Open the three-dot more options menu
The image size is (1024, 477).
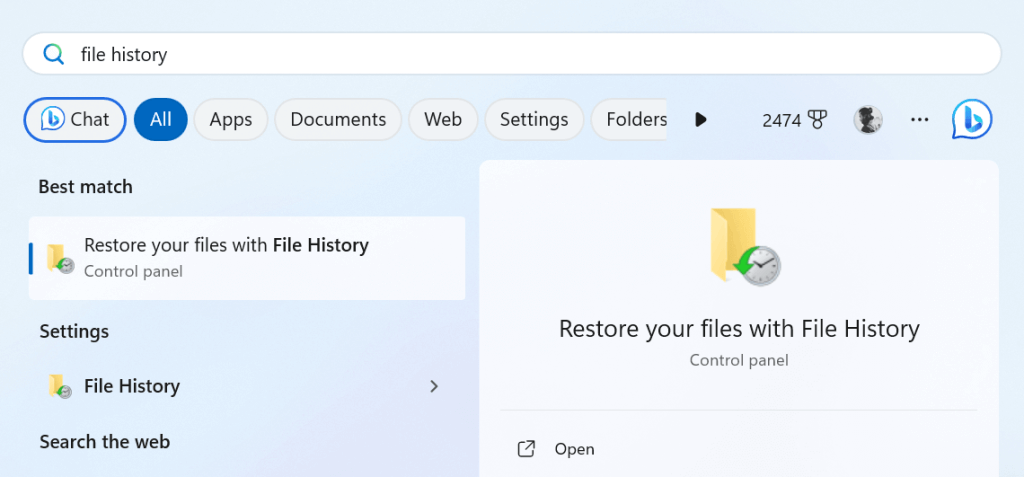pyautogui.click(x=919, y=120)
